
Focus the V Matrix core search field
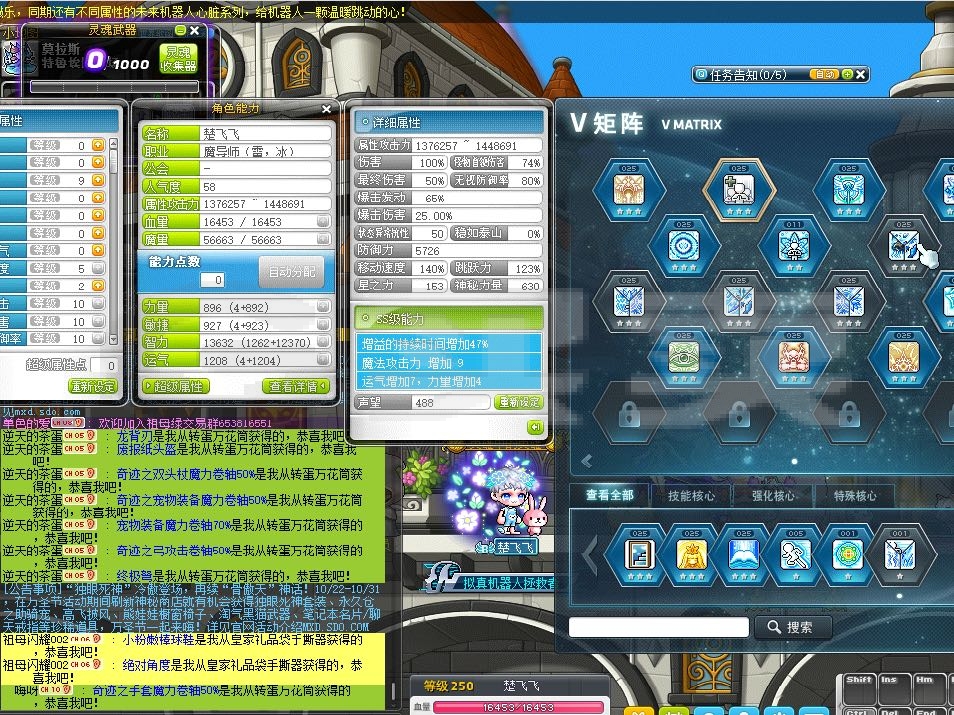click(658, 627)
